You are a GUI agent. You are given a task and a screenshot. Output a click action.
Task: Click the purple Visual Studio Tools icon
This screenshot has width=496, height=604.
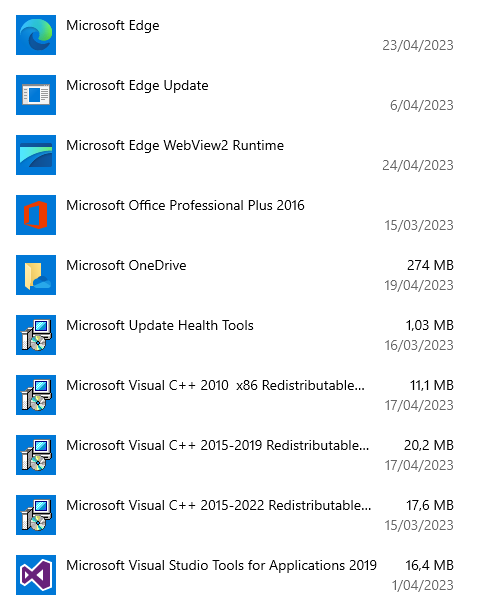click(x=36, y=575)
